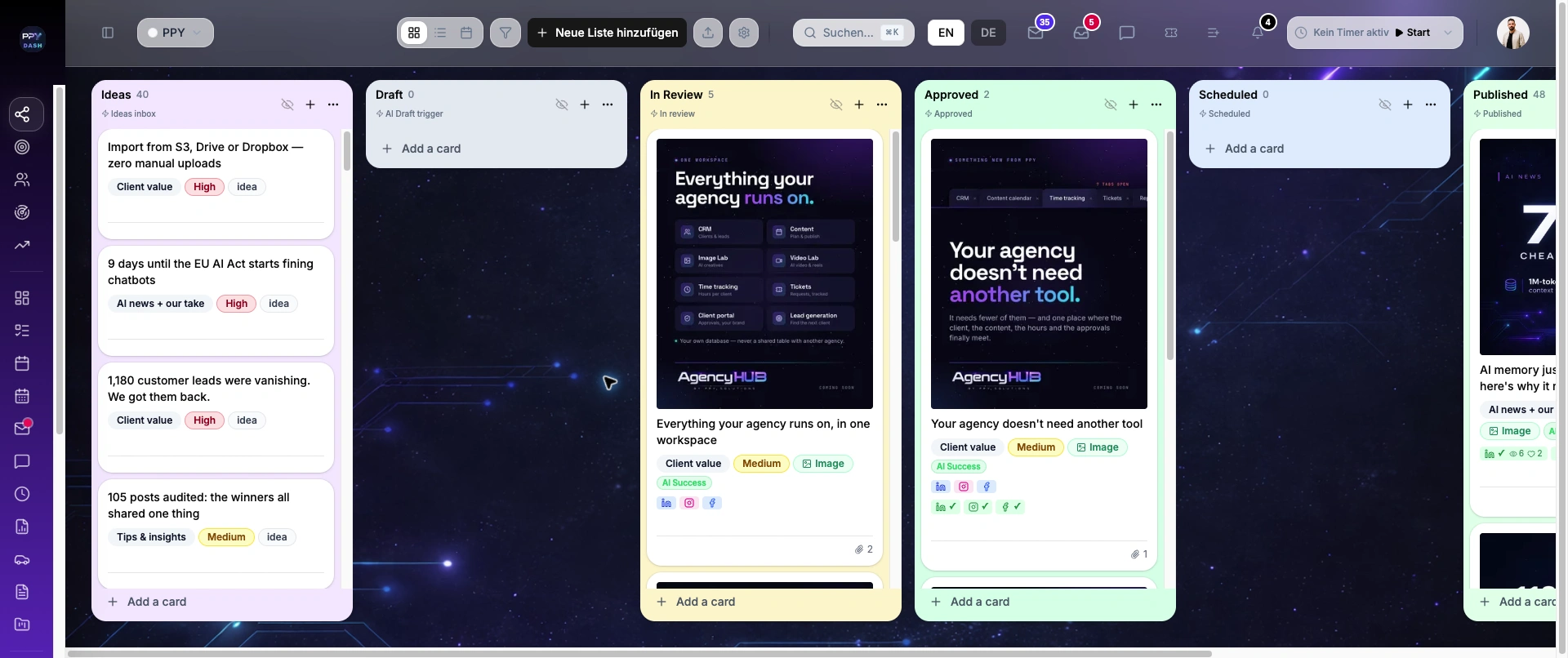The height and width of the screenshot is (658, 1568).
Task: Open the contacts people sidebar icon
Action: (22, 180)
